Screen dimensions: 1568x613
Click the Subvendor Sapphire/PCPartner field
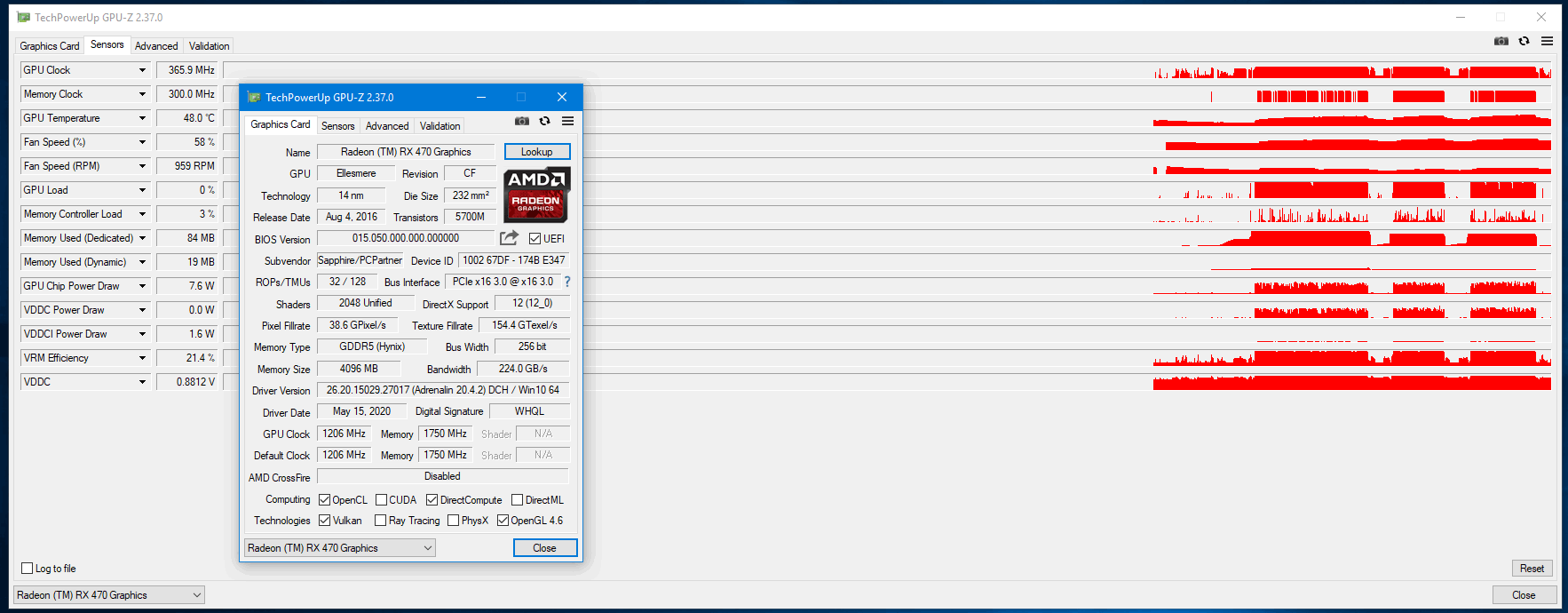pyautogui.click(x=360, y=260)
